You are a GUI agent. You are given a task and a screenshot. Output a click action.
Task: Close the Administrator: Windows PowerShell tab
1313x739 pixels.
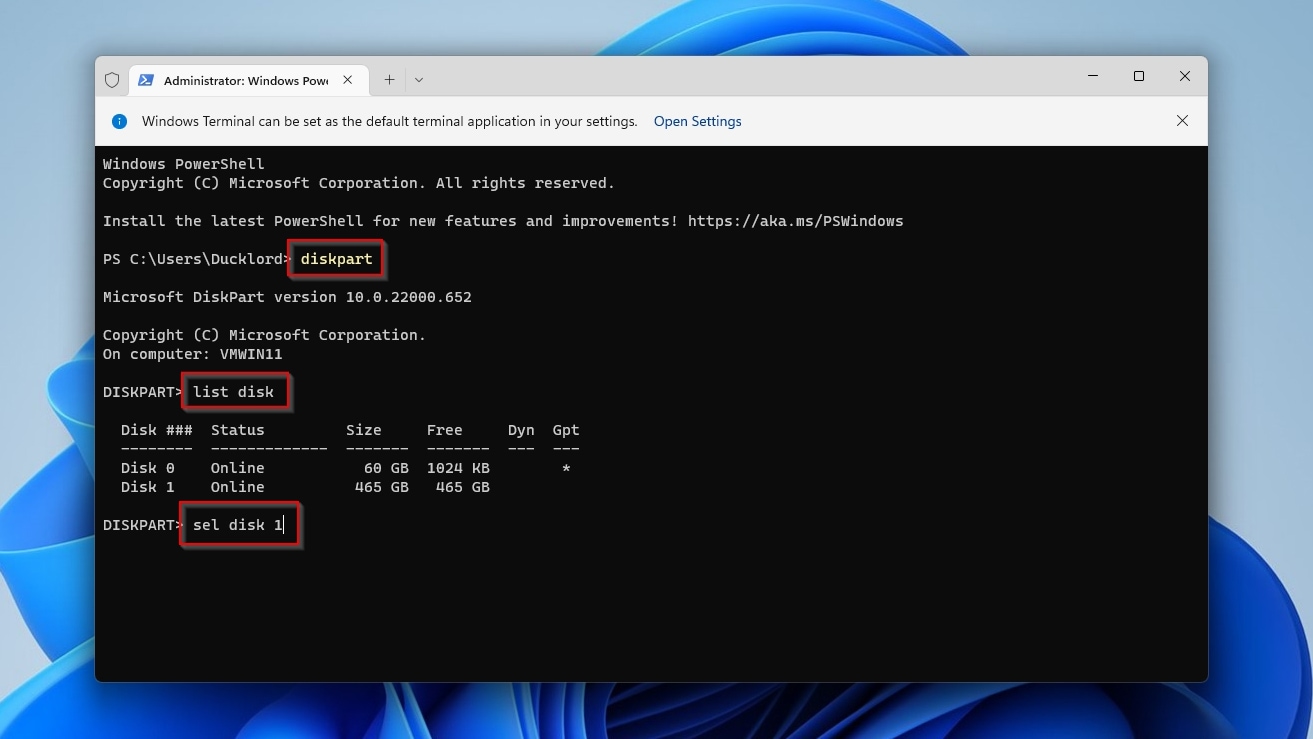pos(348,80)
